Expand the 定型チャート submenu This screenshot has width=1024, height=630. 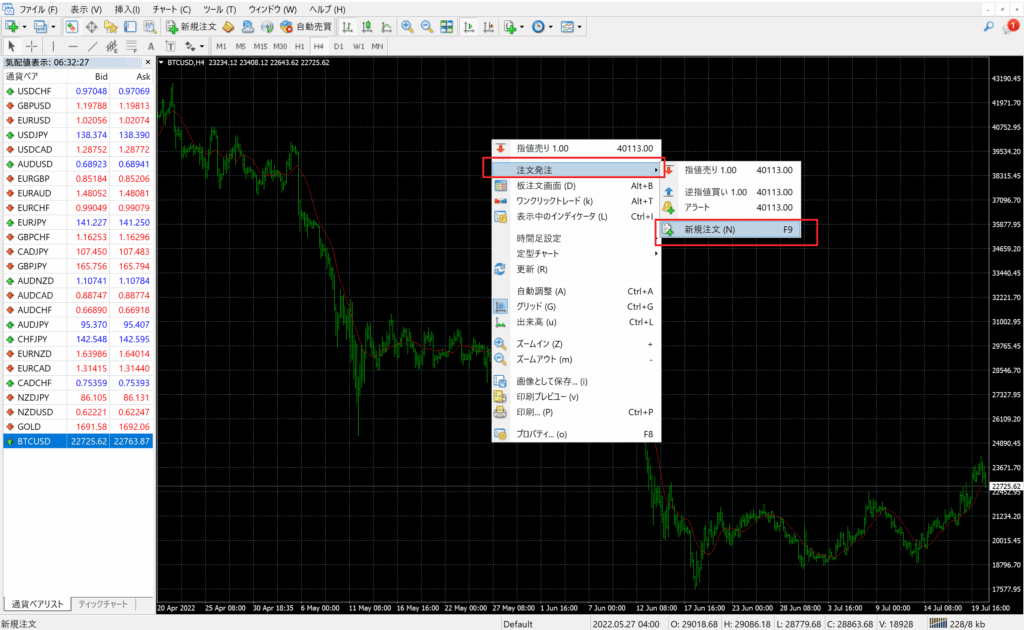coord(576,253)
